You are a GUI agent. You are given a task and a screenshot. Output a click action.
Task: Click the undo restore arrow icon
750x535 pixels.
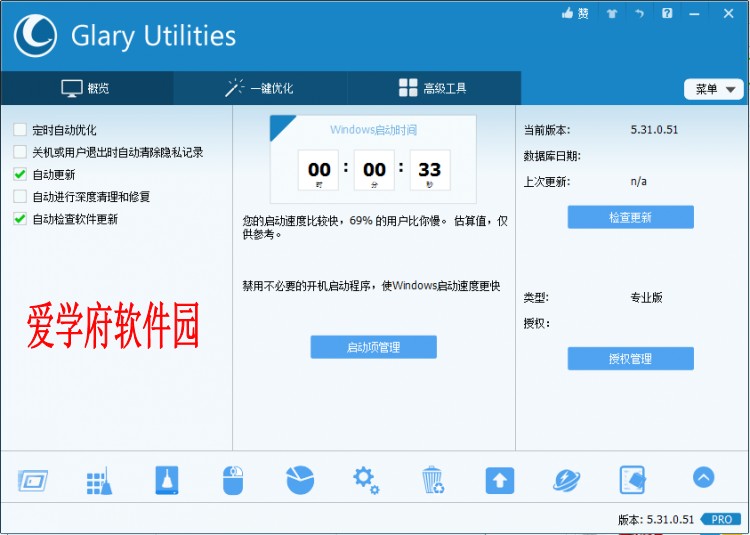coord(640,13)
